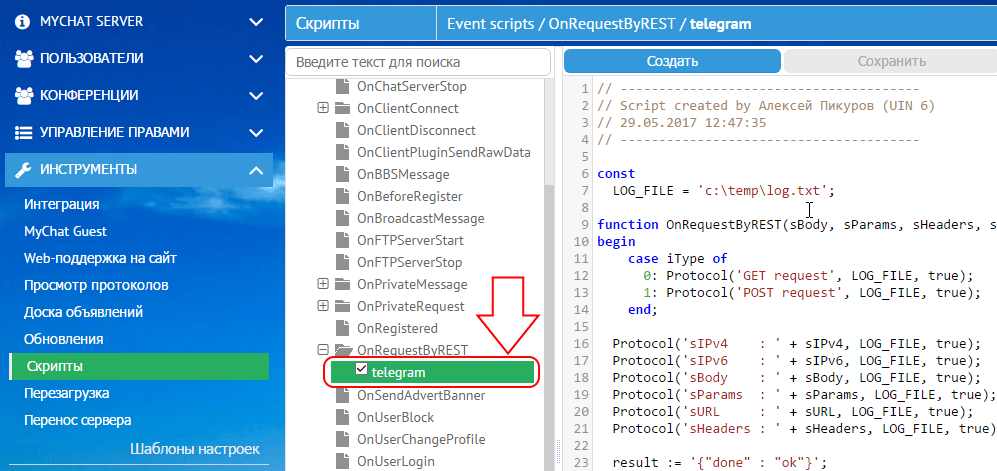The image size is (997, 471).
Task: Expand the OnPrivateRequest tree node
Action: [323, 306]
